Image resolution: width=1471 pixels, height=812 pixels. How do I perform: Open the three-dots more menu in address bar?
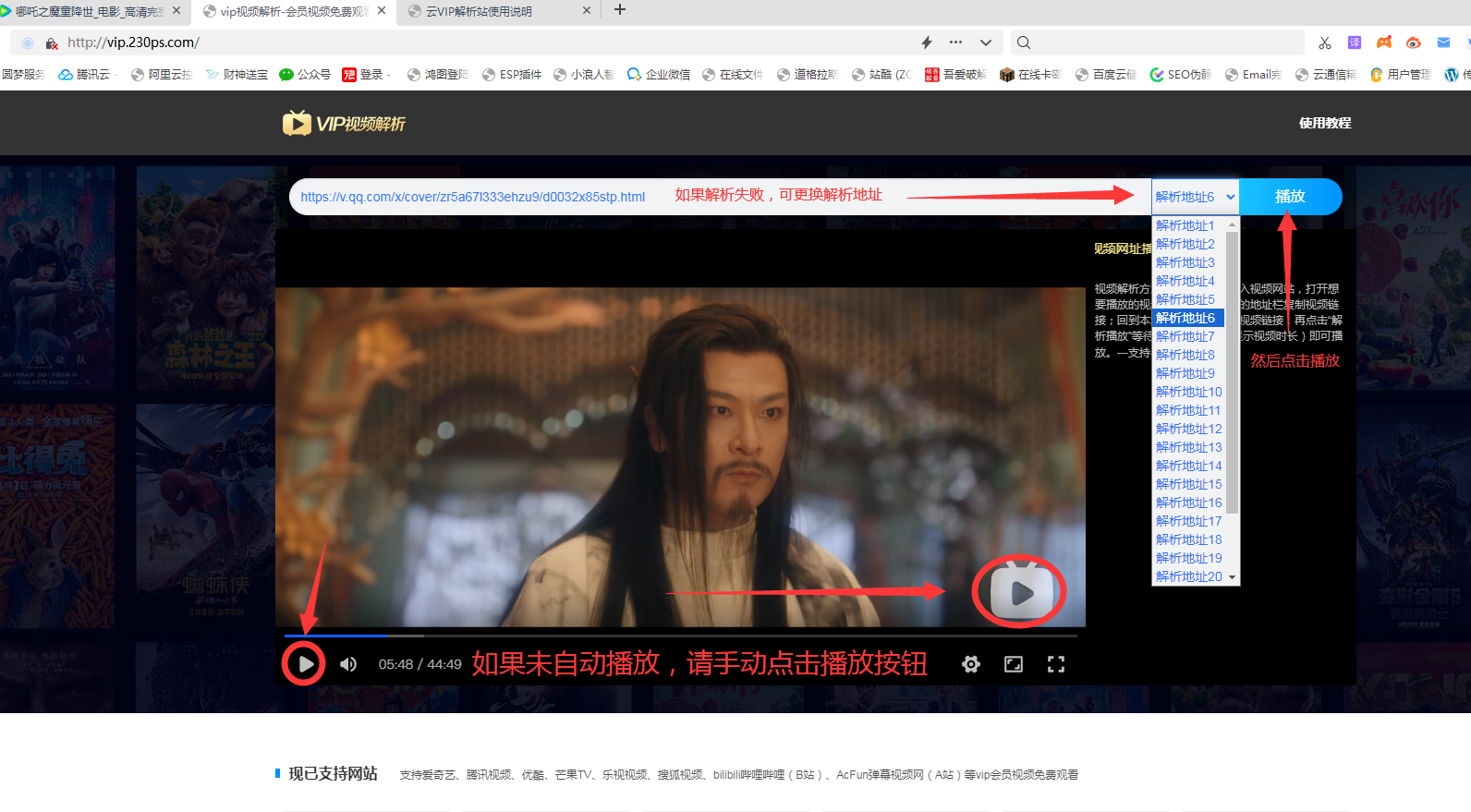click(955, 42)
